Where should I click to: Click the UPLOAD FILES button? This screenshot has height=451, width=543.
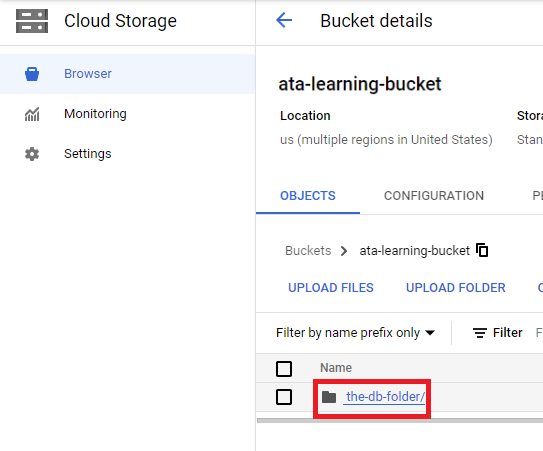coord(331,288)
